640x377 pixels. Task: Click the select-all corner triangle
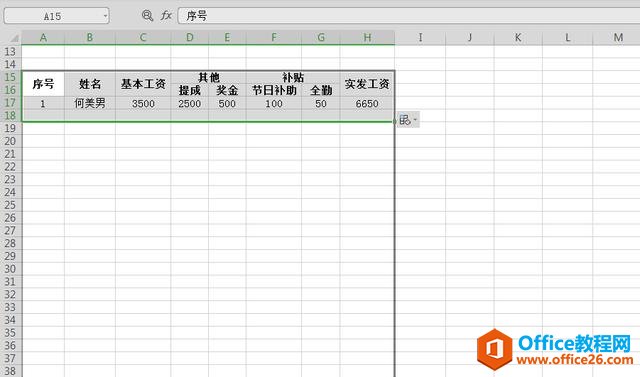click(14, 38)
